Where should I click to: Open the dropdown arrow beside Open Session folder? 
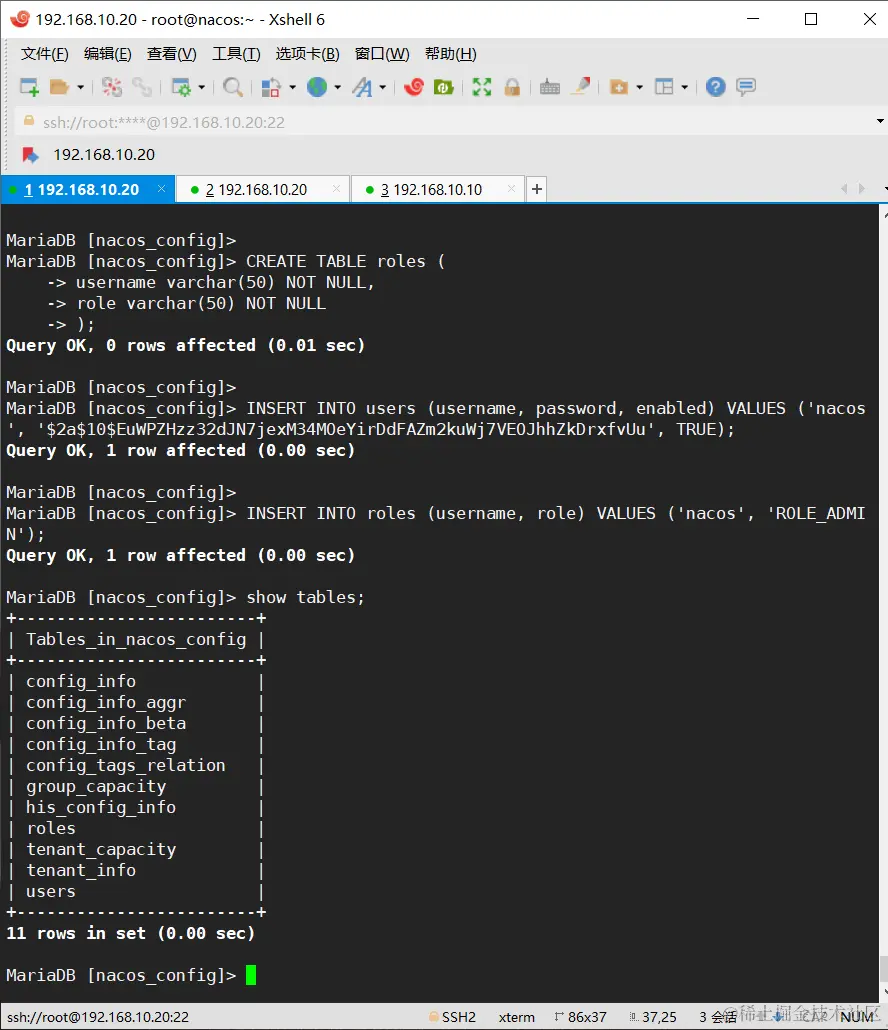pyautogui.click(x=81, y=87)
